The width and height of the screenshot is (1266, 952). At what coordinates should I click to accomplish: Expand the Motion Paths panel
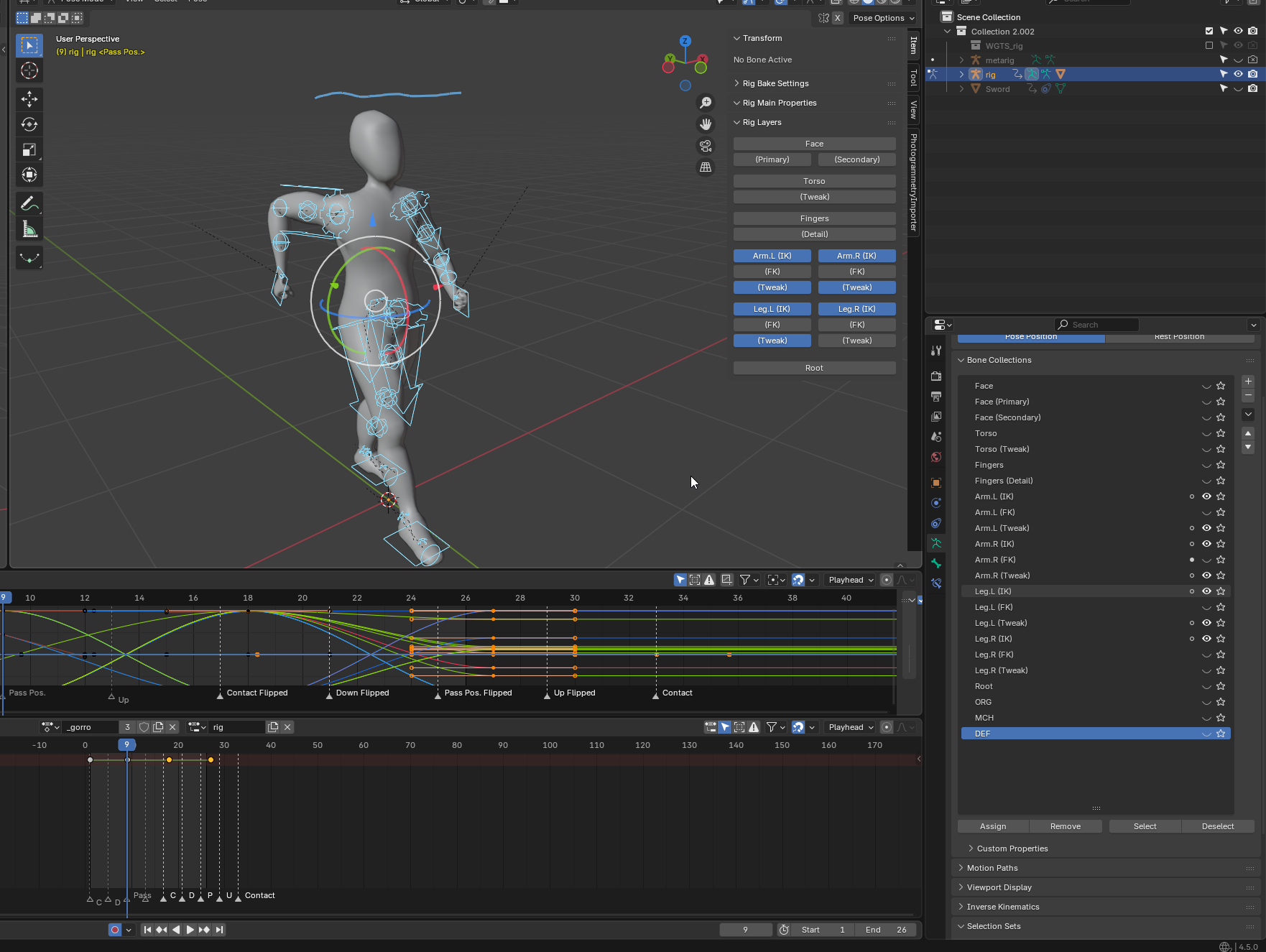click(992, 868)
